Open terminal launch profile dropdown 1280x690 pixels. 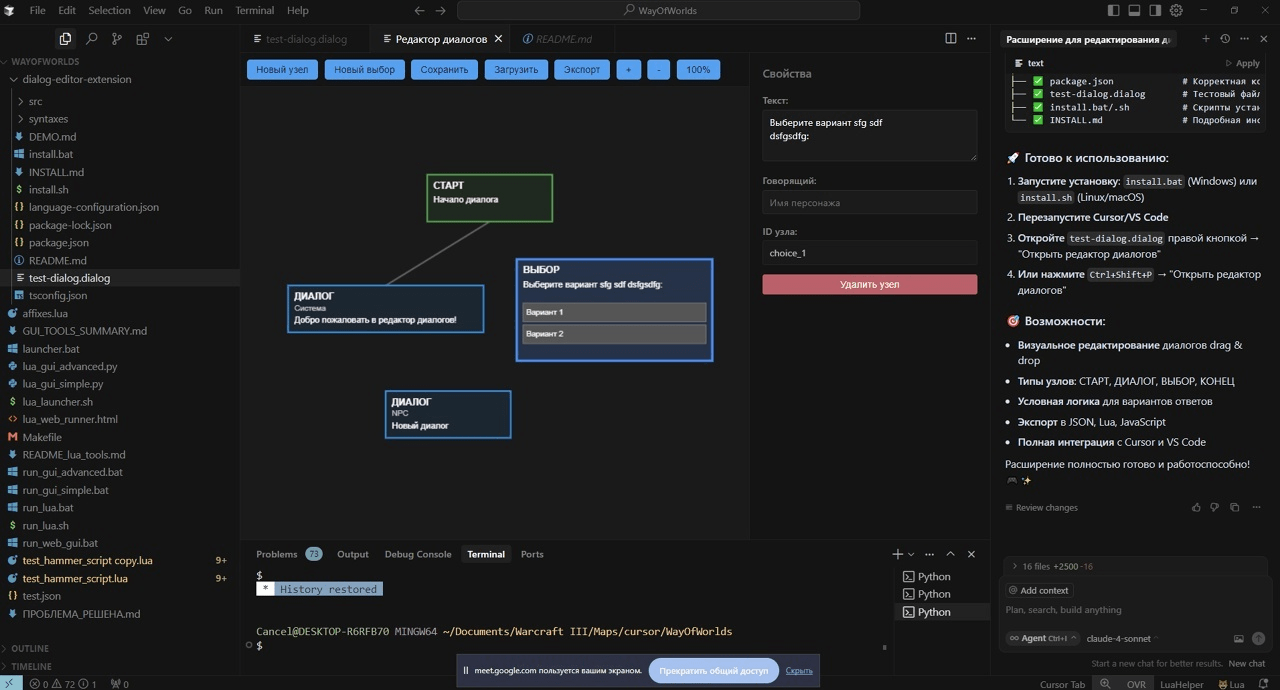click(x=911, y=554)
